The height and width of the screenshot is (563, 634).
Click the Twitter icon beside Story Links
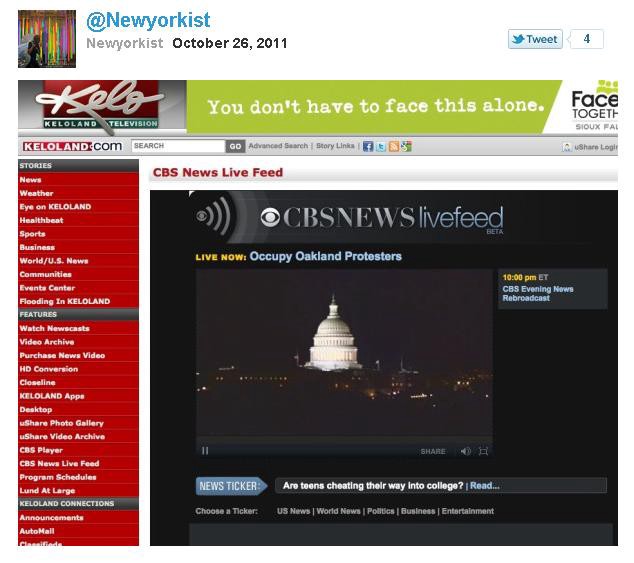click(x=381, y=146)
